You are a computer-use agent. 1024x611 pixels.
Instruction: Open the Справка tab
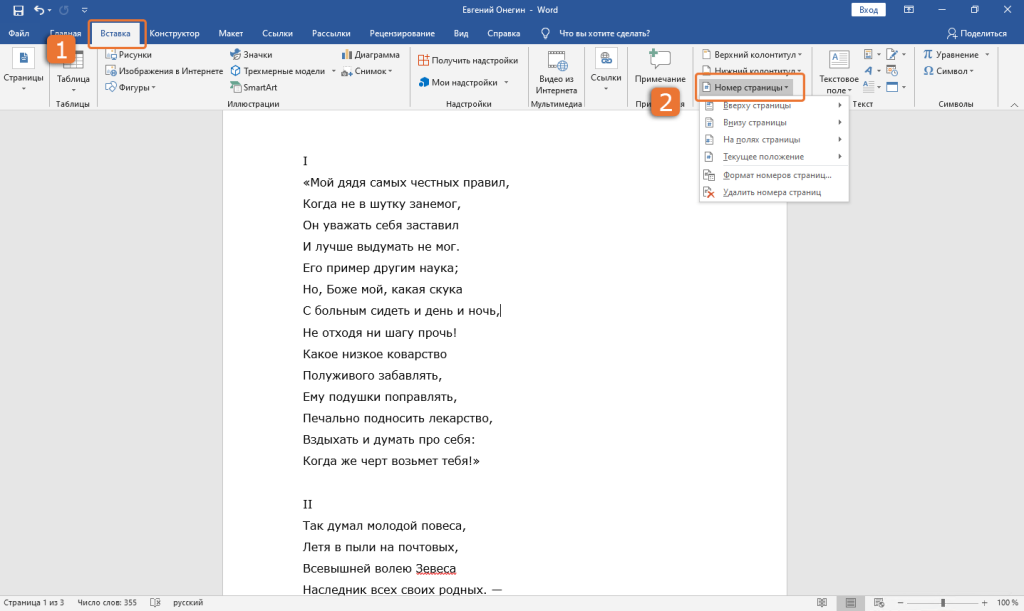(504, 33)
